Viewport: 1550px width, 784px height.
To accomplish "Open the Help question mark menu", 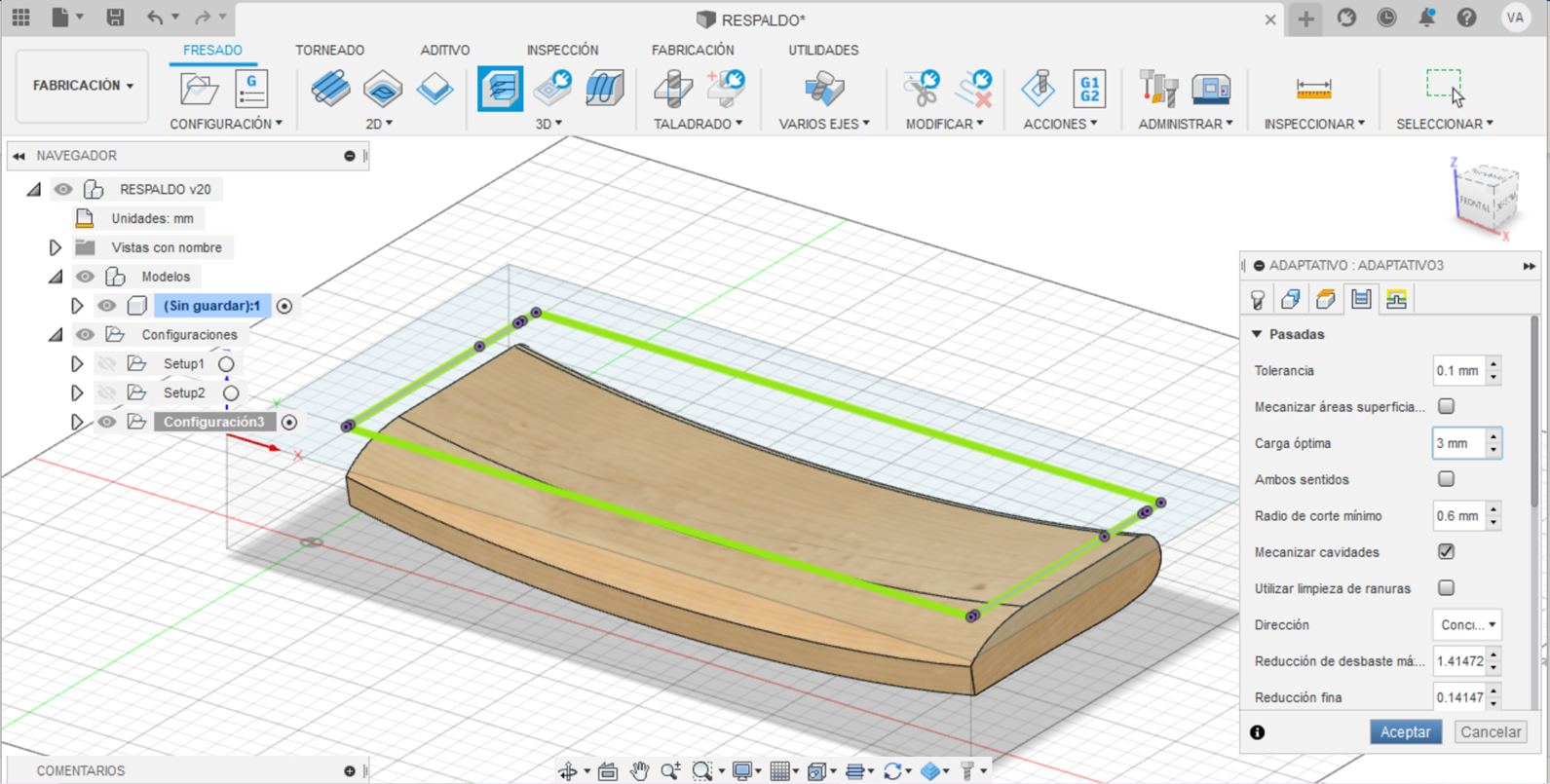I will click(1466, 18).
